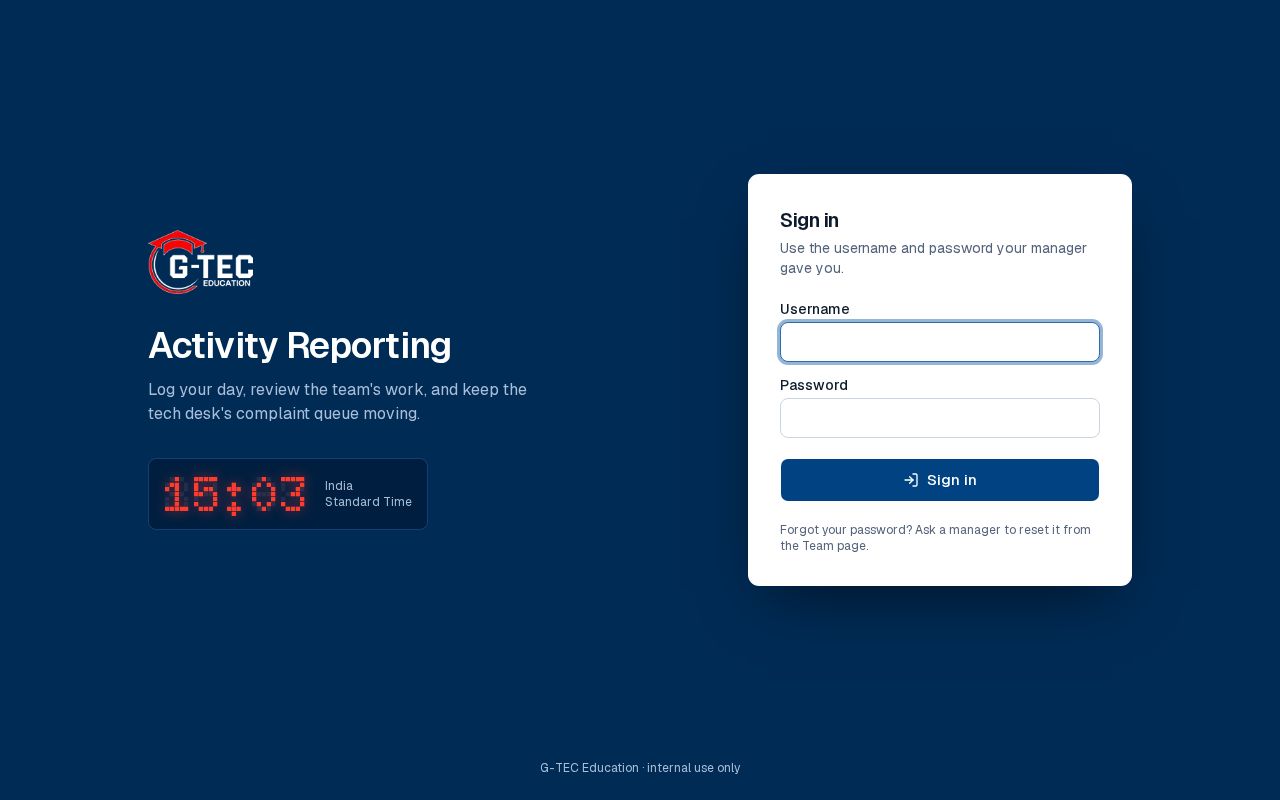Click the Activity Reporting title

pyautogui.click(x=300, y=345)
